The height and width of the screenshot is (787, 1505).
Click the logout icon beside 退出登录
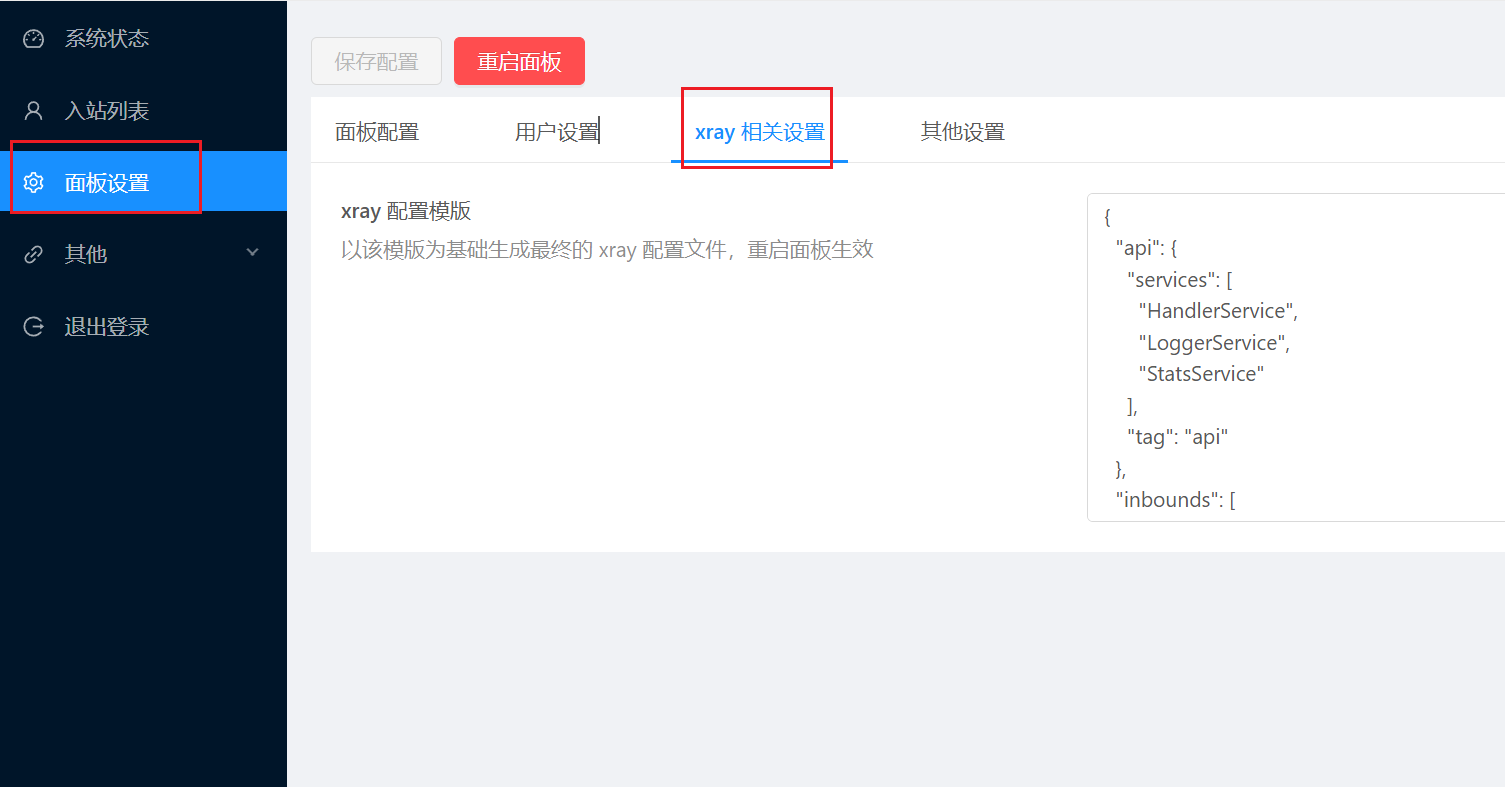34,327
